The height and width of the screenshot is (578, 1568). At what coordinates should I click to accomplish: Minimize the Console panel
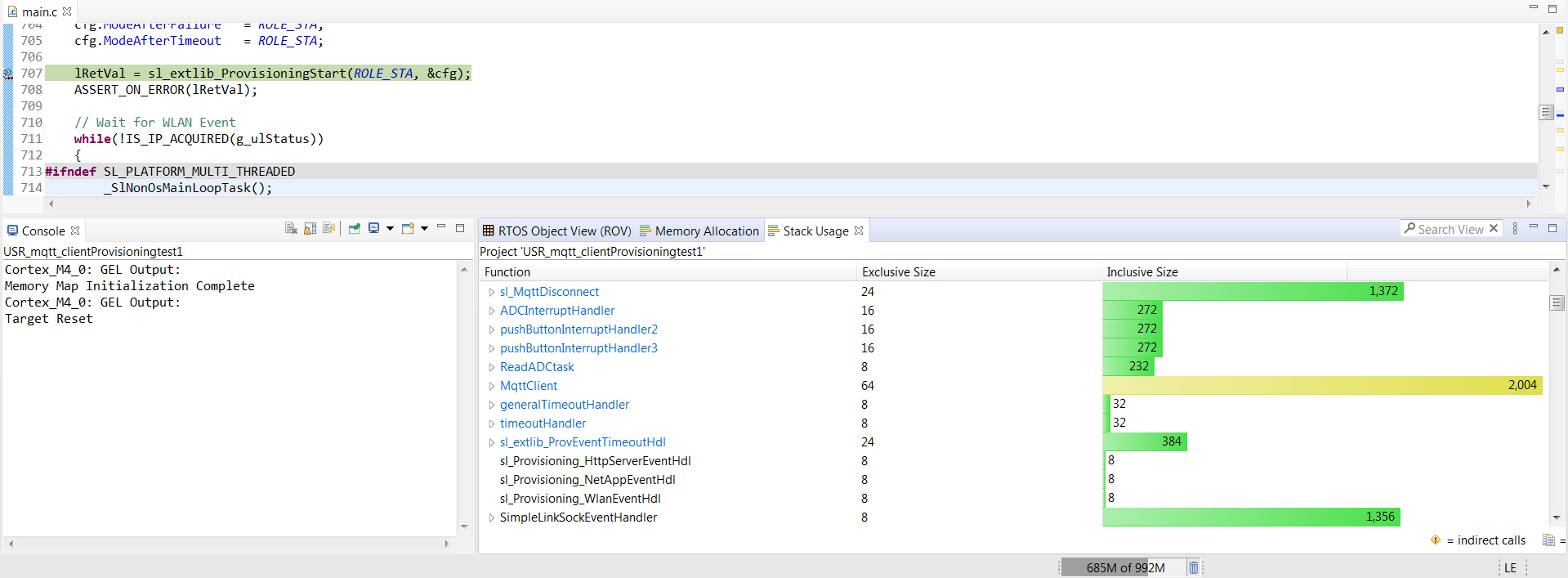click(441, 227)
